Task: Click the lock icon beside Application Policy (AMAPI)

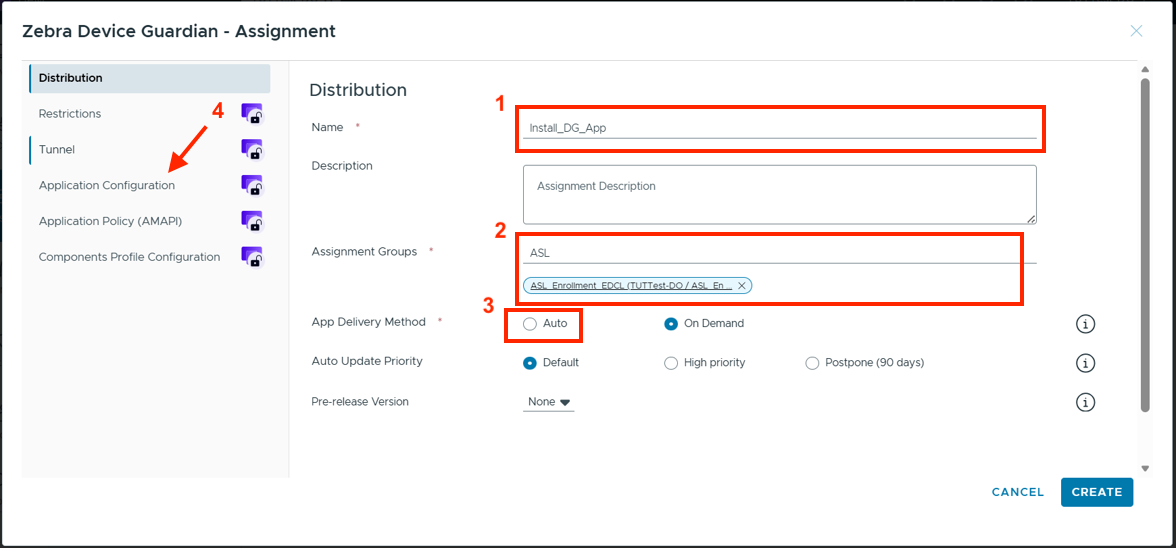Action: point(251,221)
